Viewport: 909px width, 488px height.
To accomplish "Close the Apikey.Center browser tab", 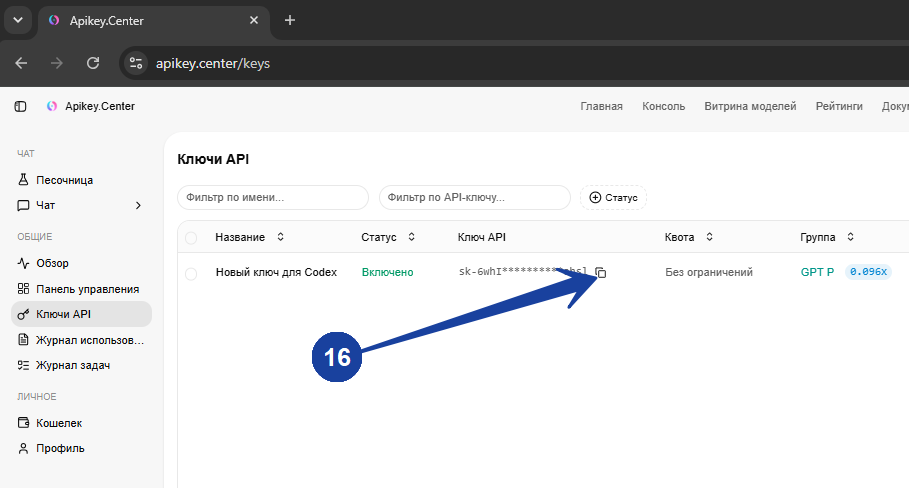I will [254, 20].
